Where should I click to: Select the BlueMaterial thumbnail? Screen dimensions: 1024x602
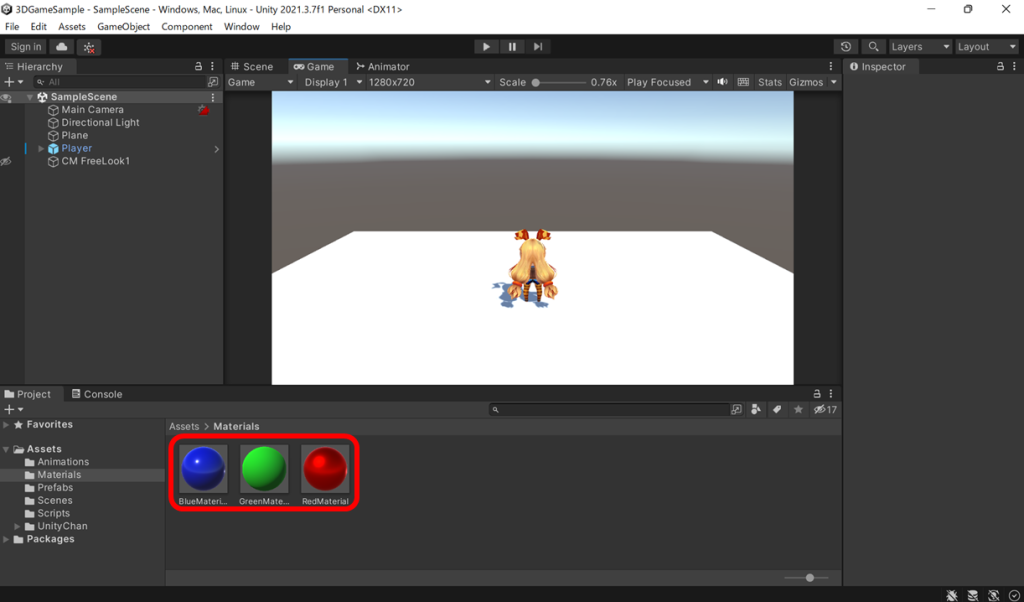point(203,470)
